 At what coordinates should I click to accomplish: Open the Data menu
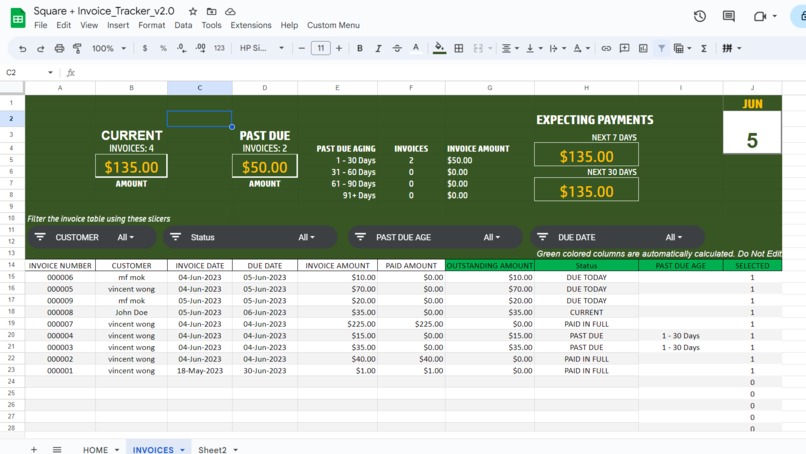(x=183, y=25)
